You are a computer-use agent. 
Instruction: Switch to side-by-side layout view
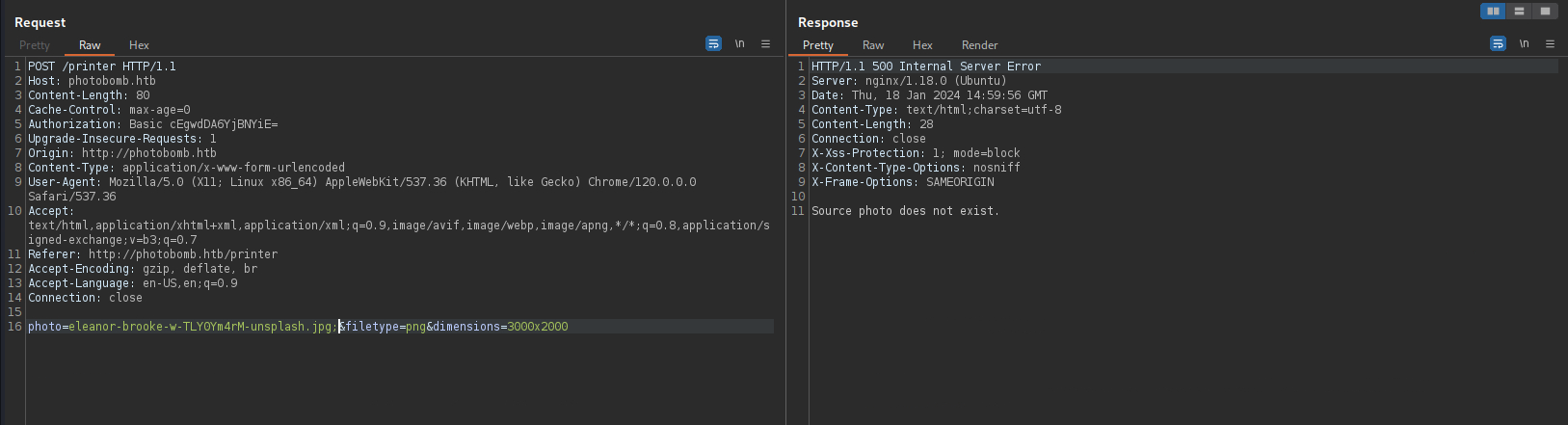pyautogui.click(x=1493, y=12)
